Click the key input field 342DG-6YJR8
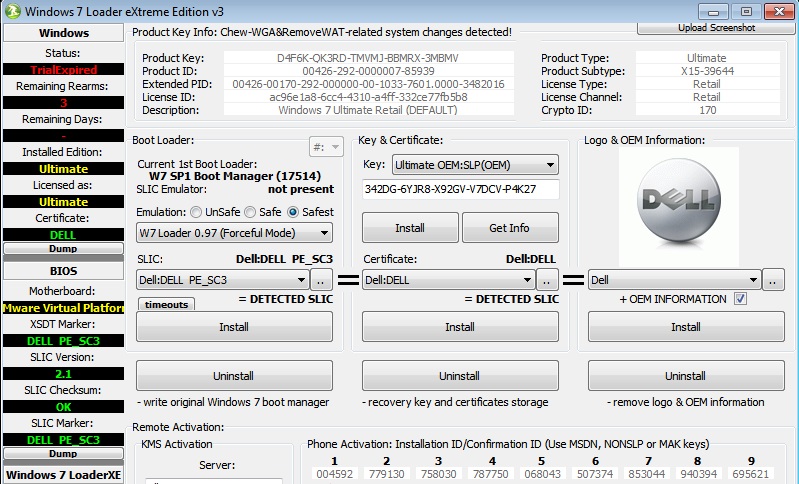 (461, 189)
